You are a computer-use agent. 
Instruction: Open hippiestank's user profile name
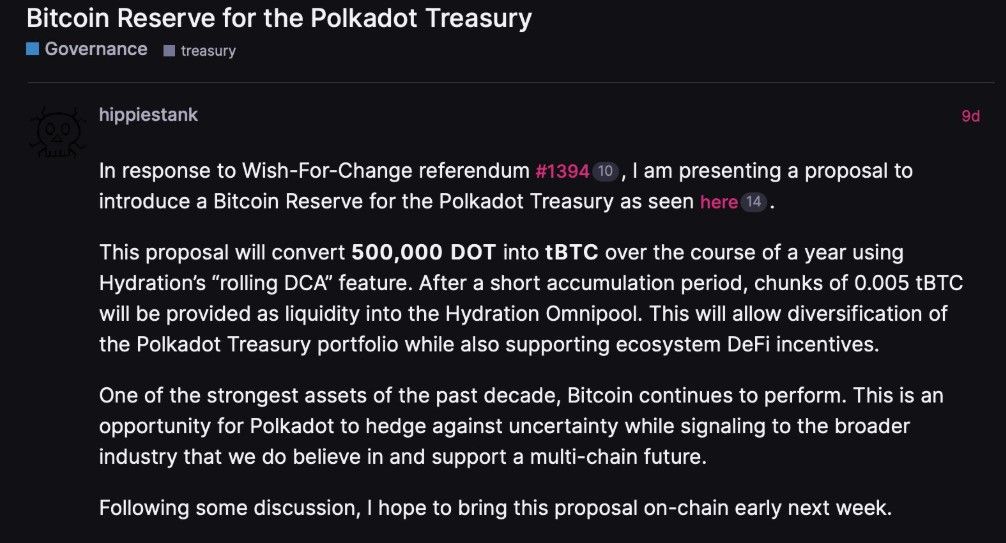point(148,115)
